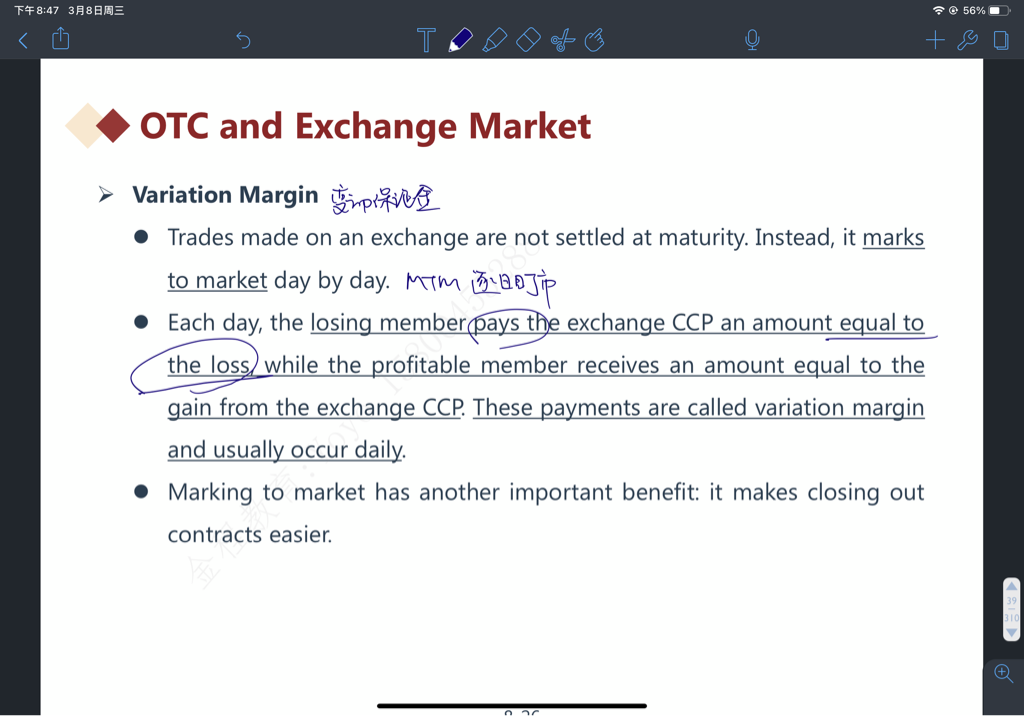Viewport: 1024px width, 716px height.
Task: Select the Pen tool
Action: (460, 40)
